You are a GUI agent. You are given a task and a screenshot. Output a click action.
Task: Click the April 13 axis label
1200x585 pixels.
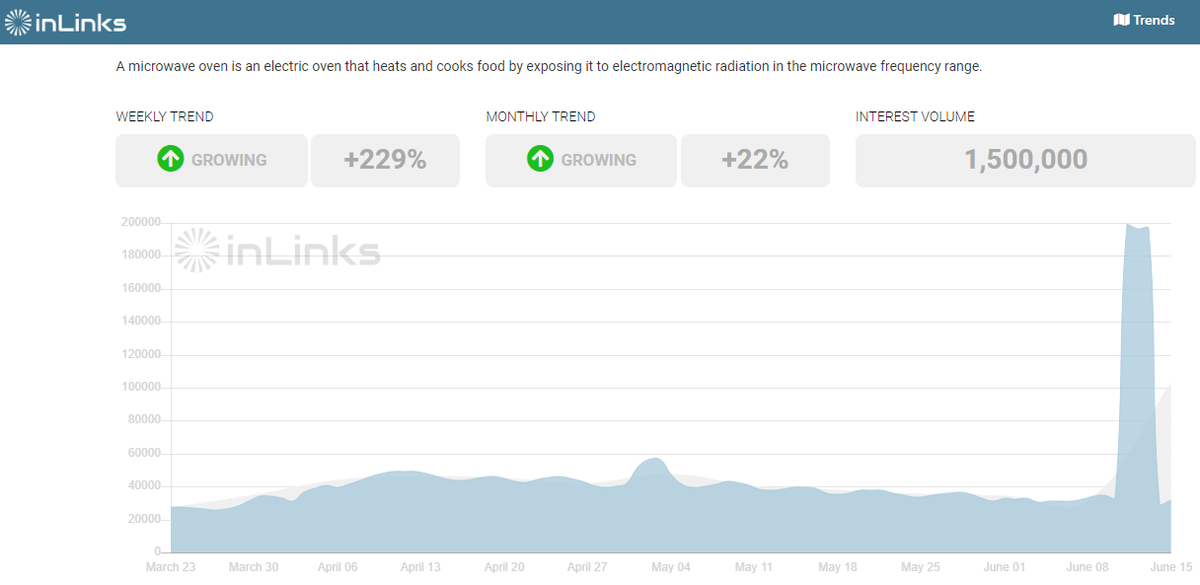click(x=420, y=567)
